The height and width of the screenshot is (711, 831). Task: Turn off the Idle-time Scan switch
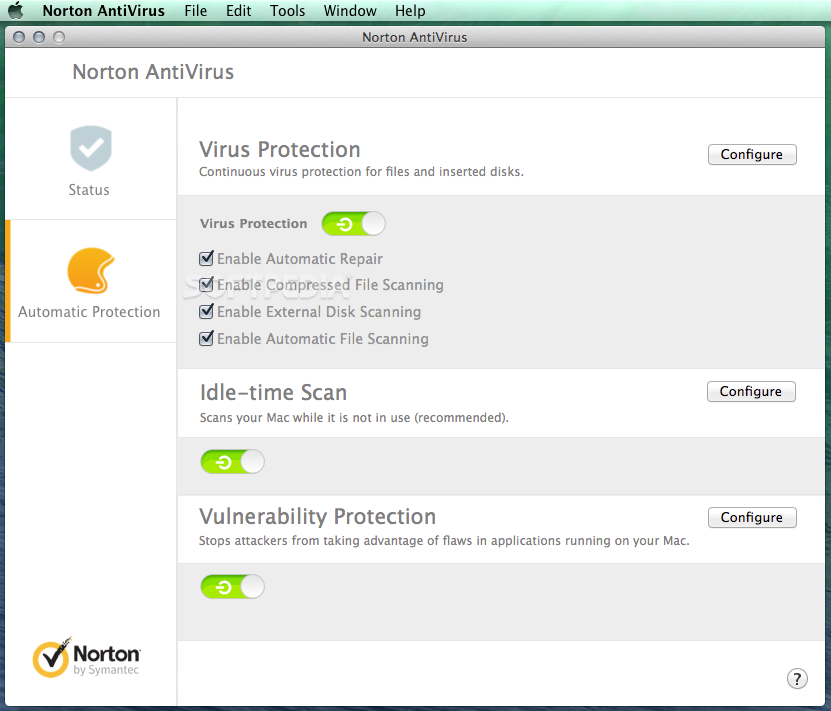pos(232,461)
